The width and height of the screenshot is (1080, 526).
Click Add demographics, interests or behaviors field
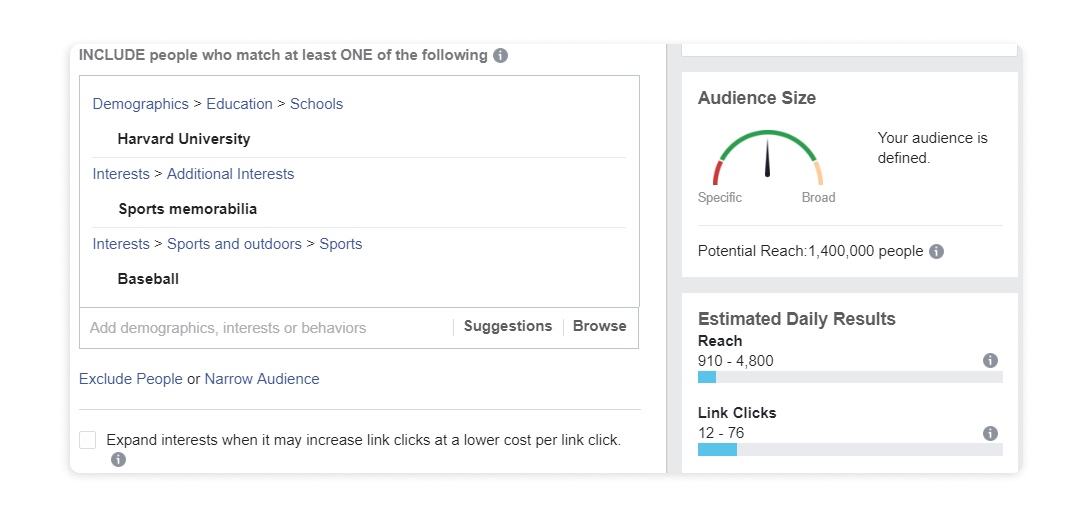[x=265, y=328]
